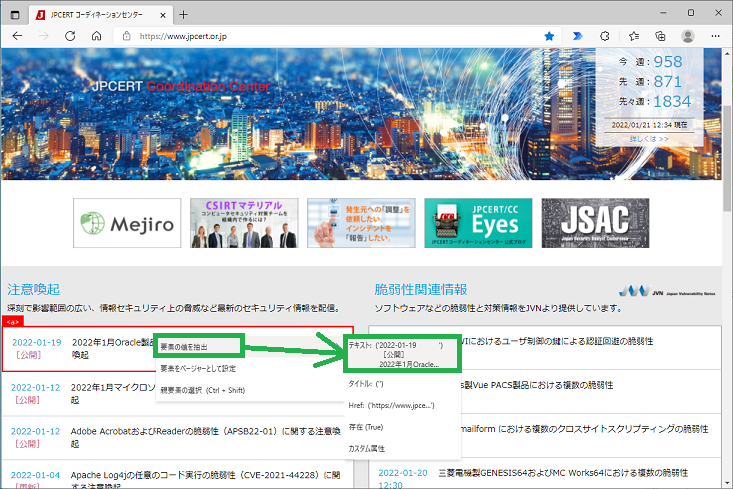
Task: Open the user profile avatar
Action: pos(688,36)
